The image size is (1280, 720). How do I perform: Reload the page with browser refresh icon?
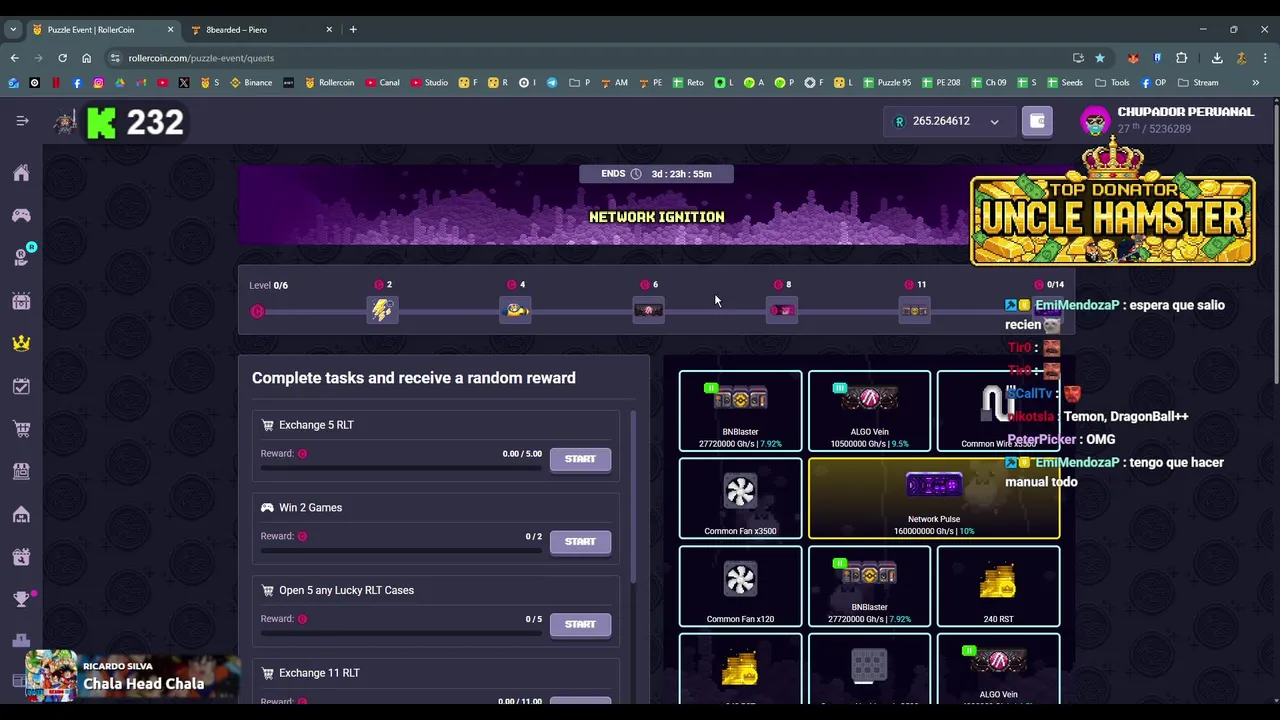pyautogui.click(x=62, y=58)
